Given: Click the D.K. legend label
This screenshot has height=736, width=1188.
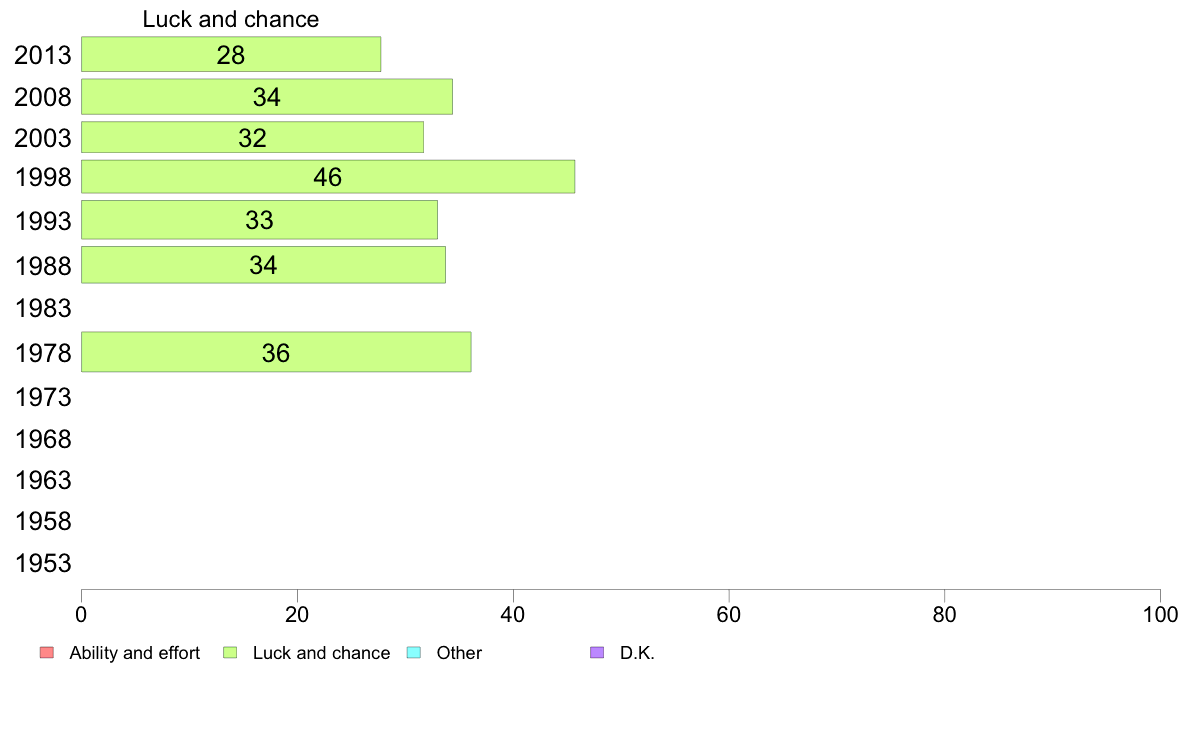Looking at the screenshot, I should [636, 653].
